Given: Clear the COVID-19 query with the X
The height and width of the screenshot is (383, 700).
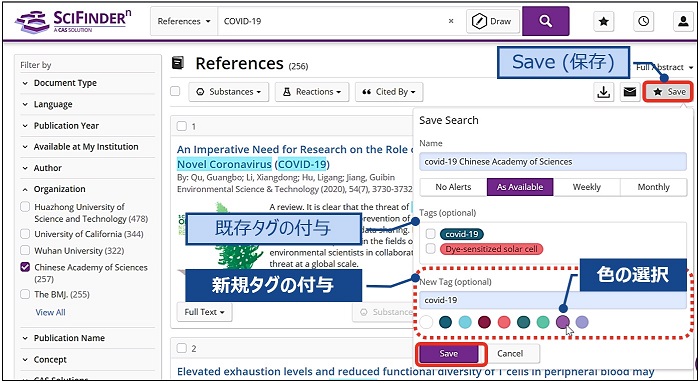Looking at the screenshot, I should [x=451, y=21].
